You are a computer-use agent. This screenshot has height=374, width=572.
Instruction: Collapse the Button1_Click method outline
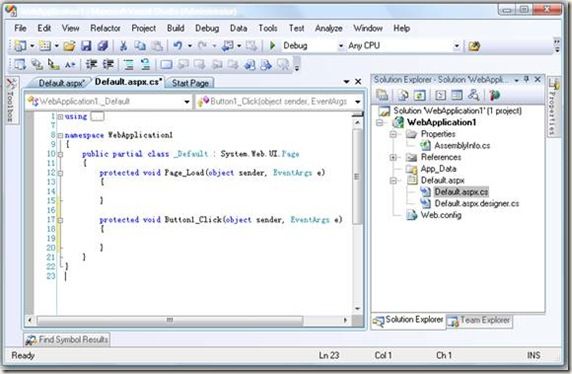click(61, 220)
